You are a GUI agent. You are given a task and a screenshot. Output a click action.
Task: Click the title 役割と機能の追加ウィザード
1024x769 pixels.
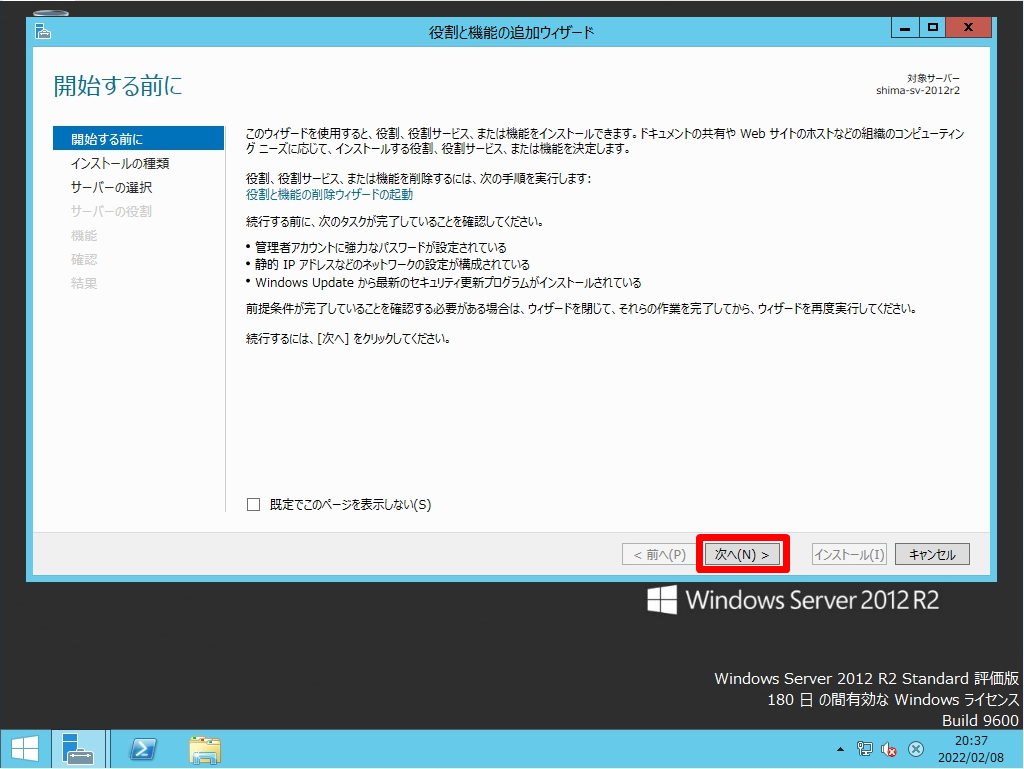[x=511, y=33]
